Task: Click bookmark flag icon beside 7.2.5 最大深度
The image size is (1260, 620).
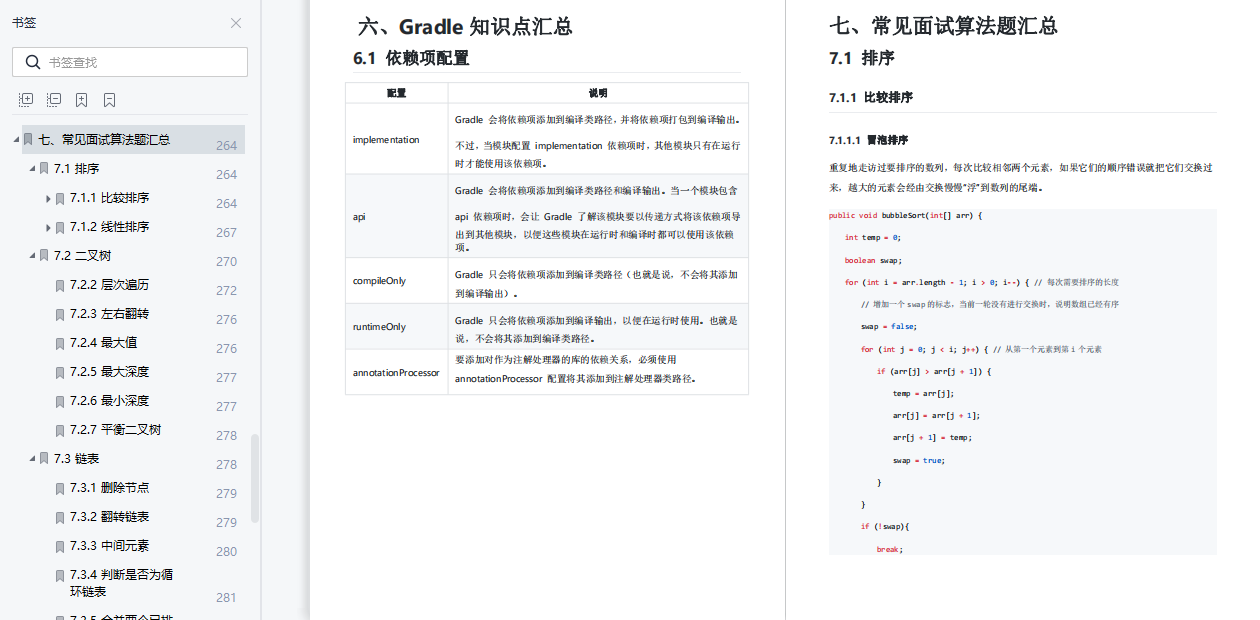Action: coord(60,372)
